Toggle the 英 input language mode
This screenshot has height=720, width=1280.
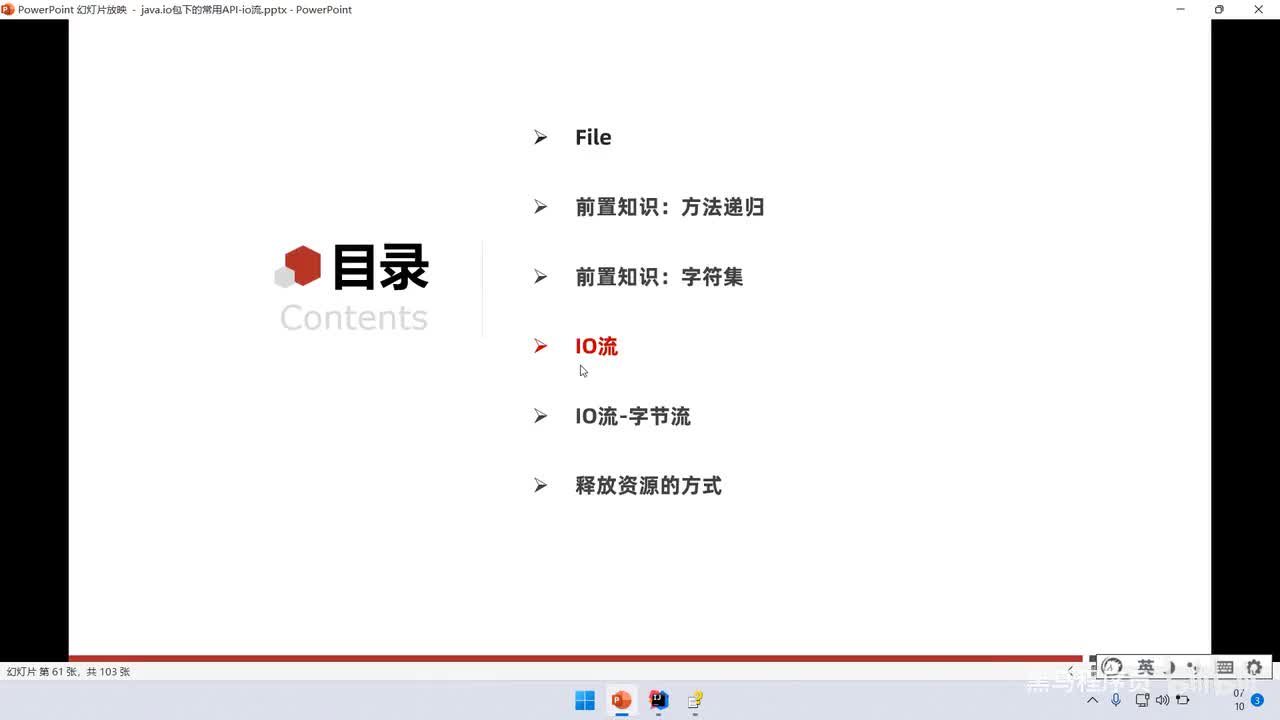[1146, 667]
